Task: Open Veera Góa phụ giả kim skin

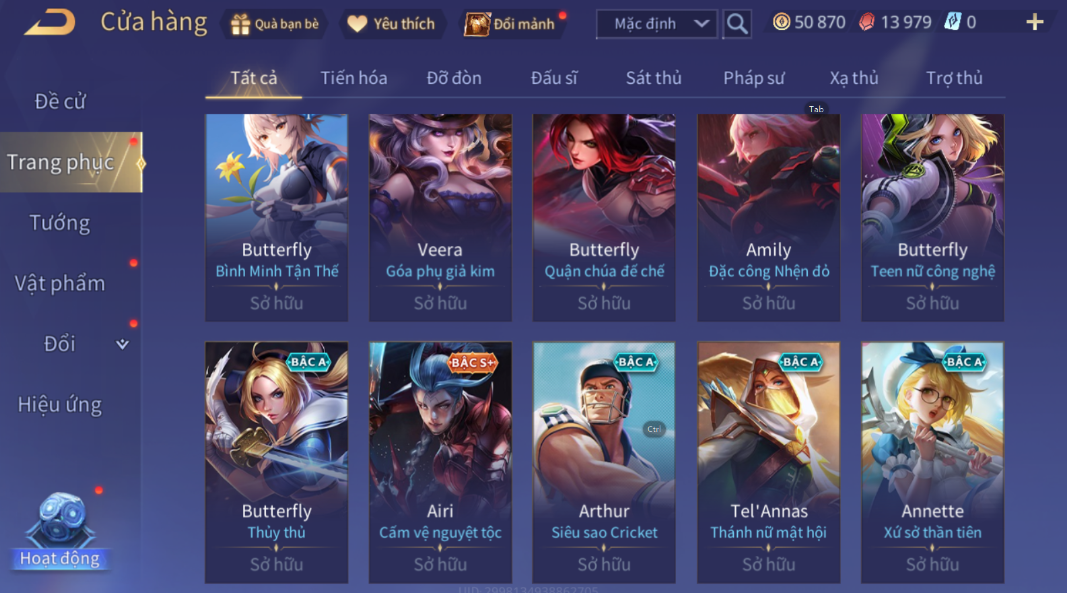Action: 440,217
